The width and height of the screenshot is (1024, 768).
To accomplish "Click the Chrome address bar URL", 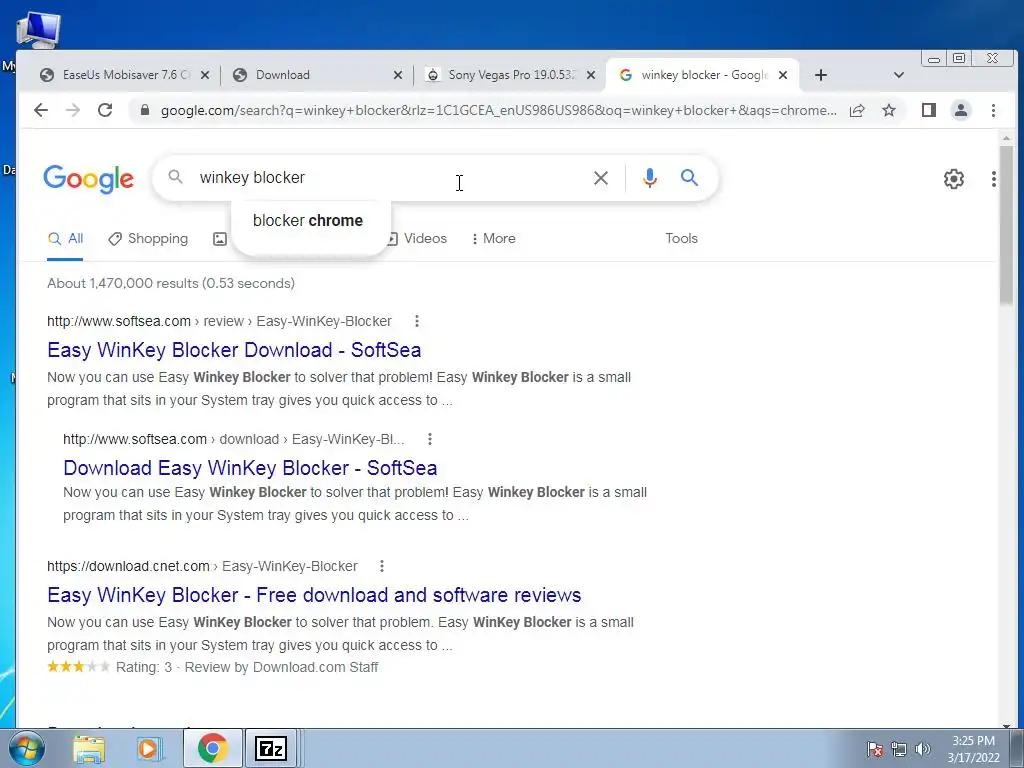I will pos(499,110).
